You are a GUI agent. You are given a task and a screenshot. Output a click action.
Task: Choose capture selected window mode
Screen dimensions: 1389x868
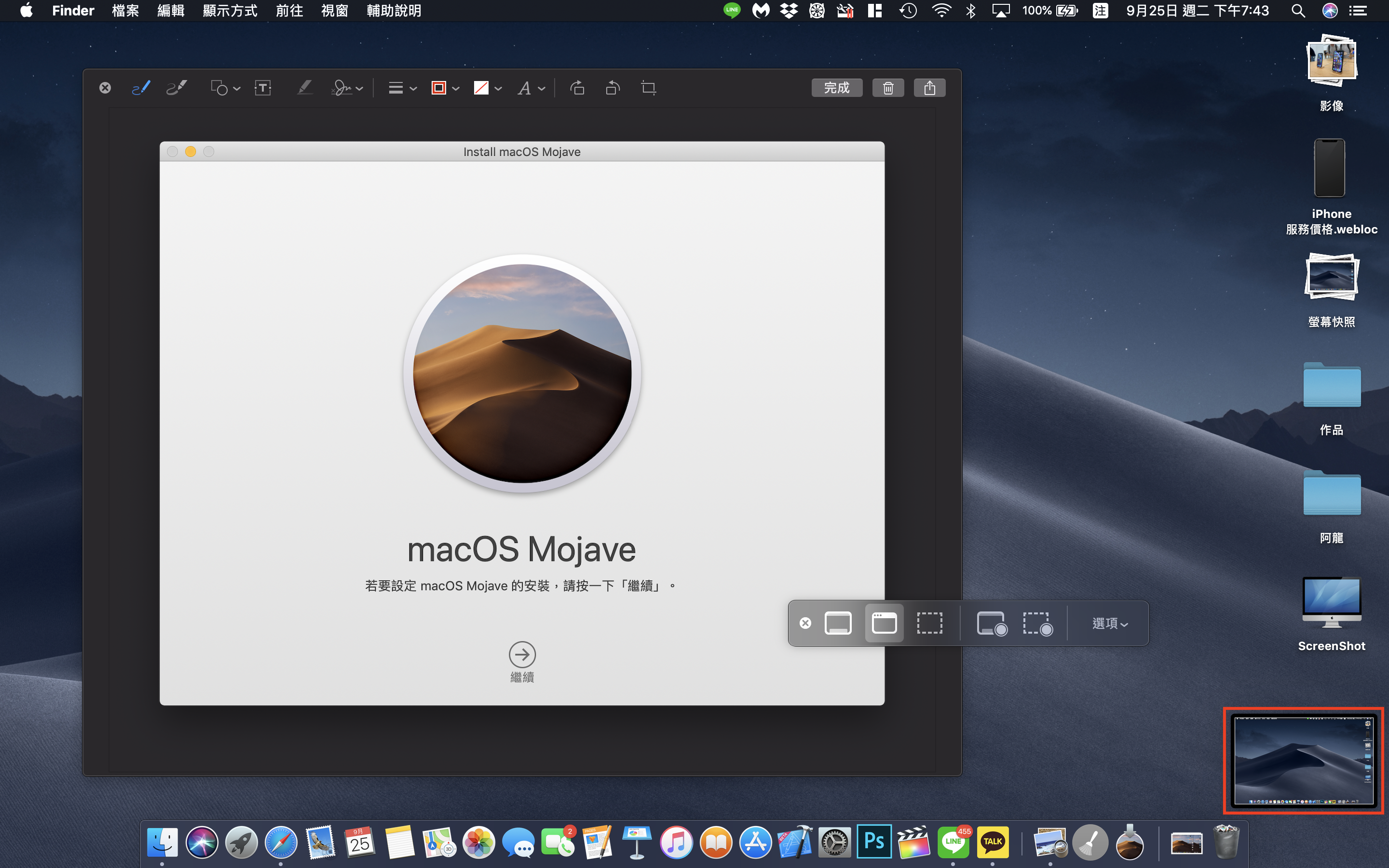884,623
